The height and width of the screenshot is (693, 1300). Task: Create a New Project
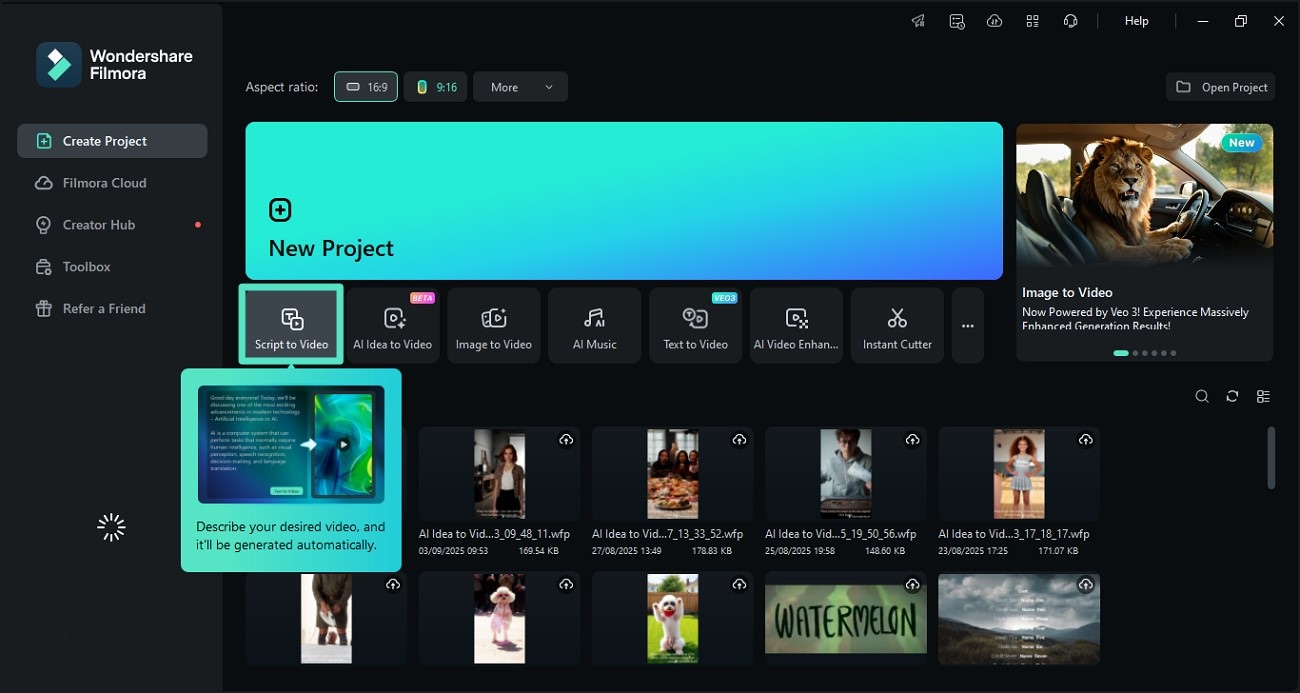tap(624, 201)
